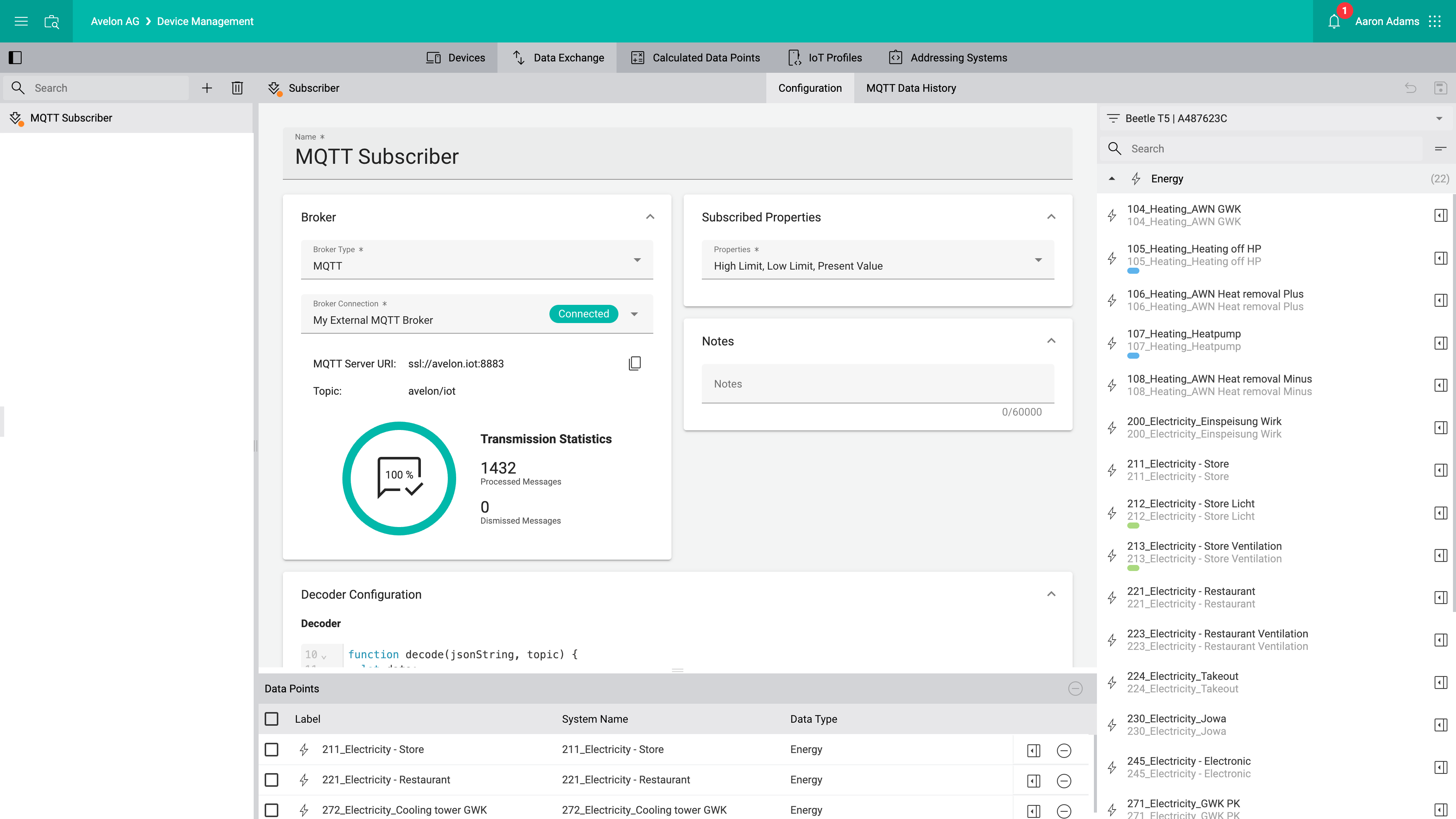Add 107_Heating_Heatpump via panel arrow icon

(1441, 343)
